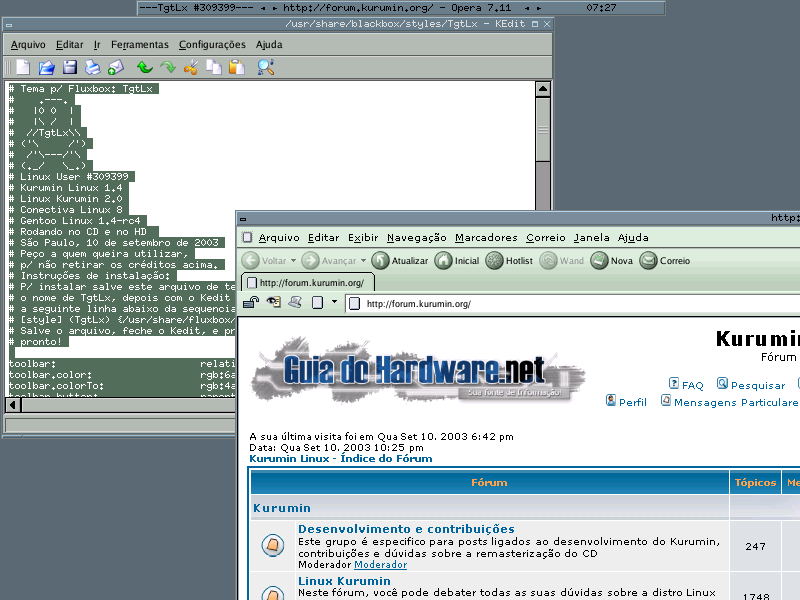Click the Paste clipboard icon in KEdit

pos(237,67)
